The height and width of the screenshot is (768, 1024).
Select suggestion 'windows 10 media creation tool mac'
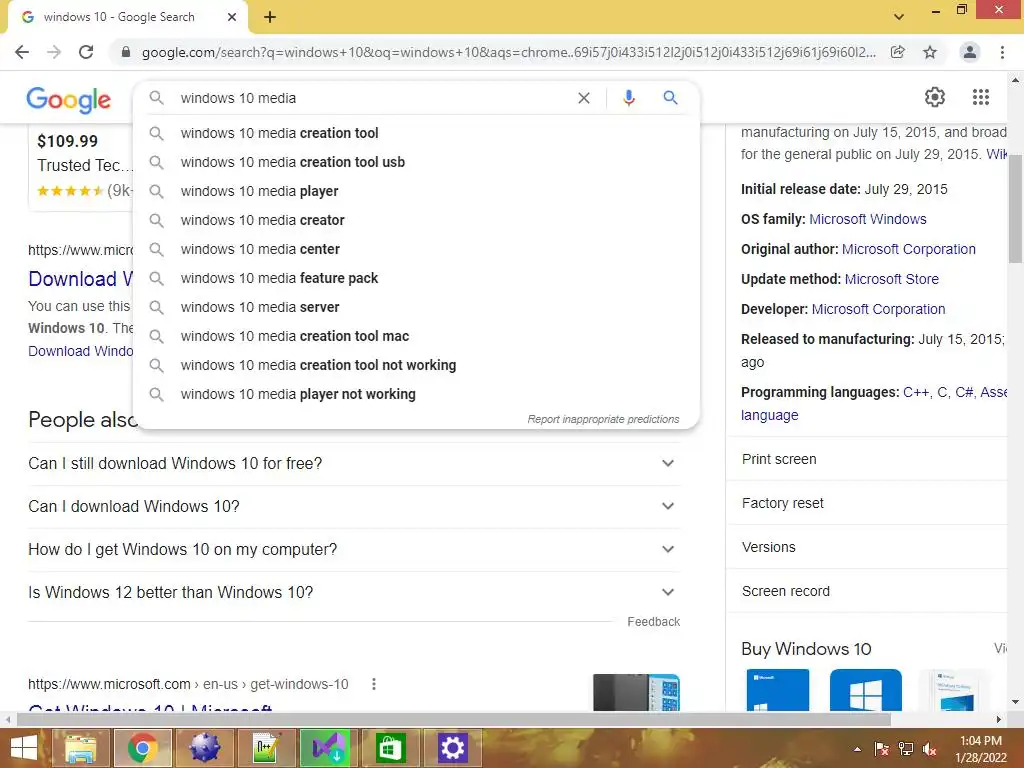[x=418, y=336]
